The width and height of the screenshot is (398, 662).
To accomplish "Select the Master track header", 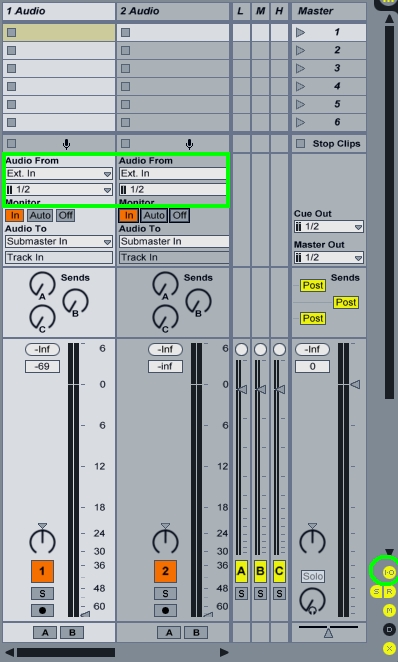I will [x=329, y=11].
